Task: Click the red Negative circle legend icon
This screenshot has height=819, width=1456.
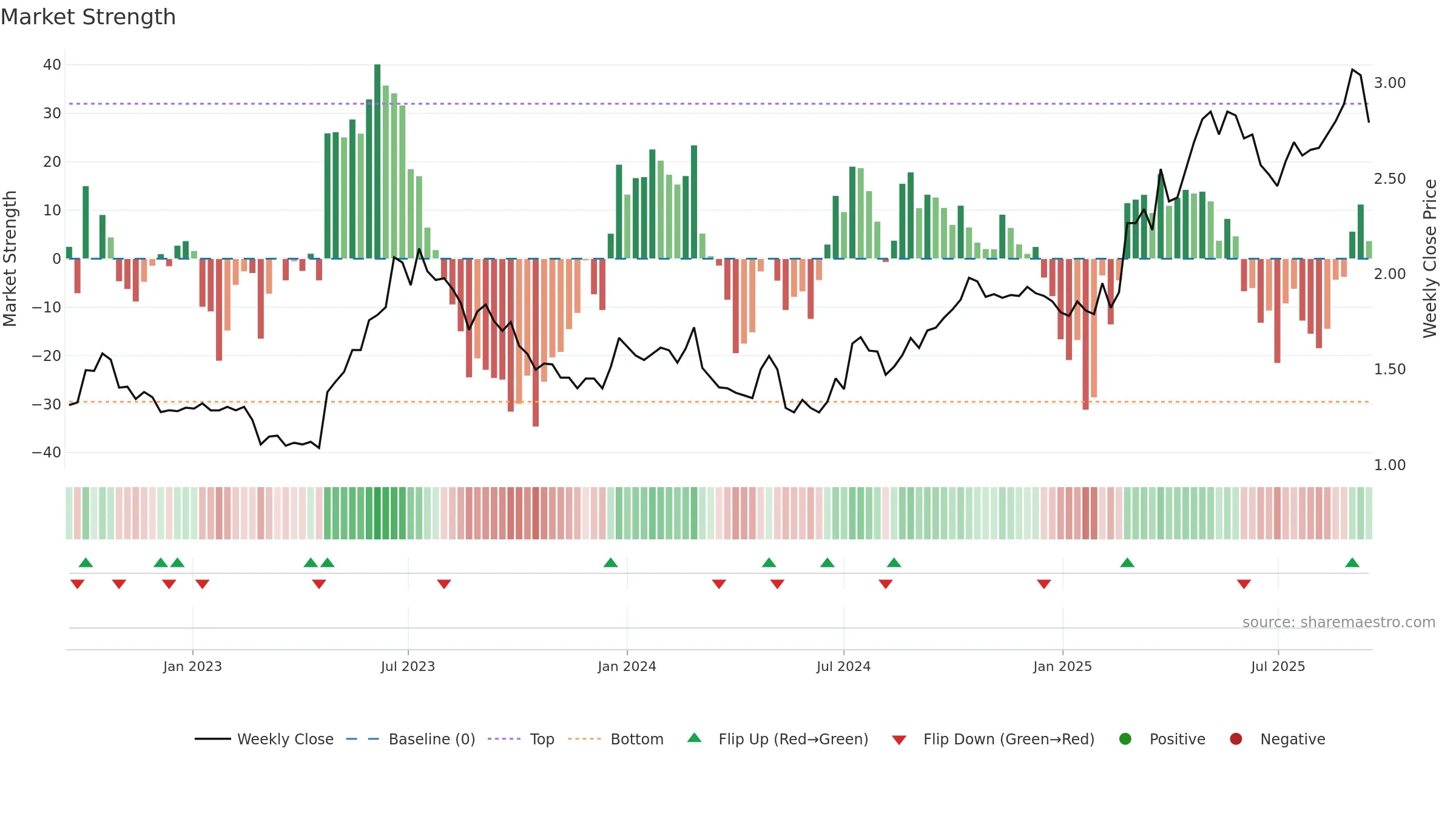Action: point(1236,739)
